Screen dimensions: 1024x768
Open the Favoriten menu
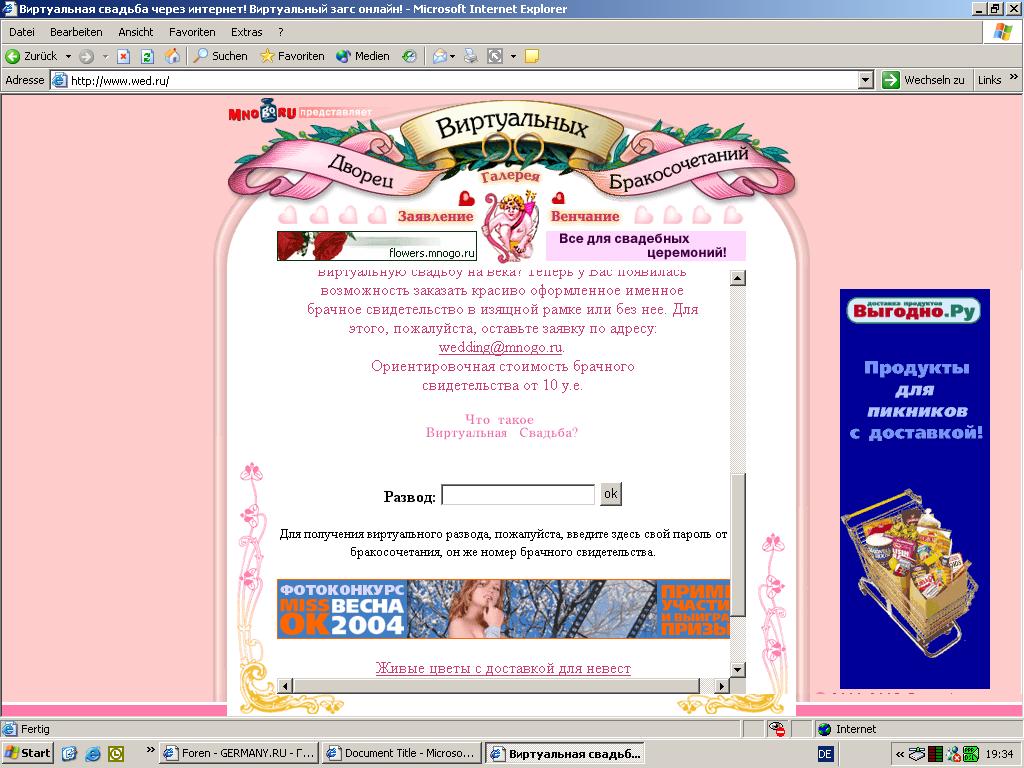tap(191, 32)
